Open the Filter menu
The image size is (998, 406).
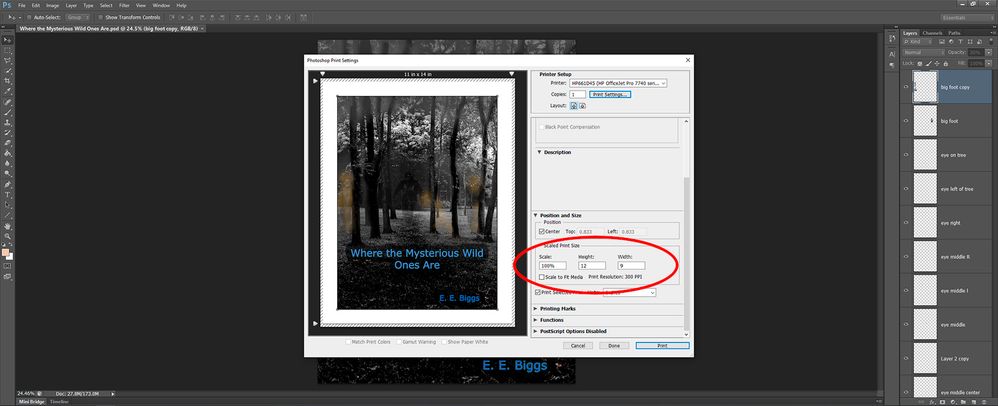pyautogui.click(x=124, y=5)
